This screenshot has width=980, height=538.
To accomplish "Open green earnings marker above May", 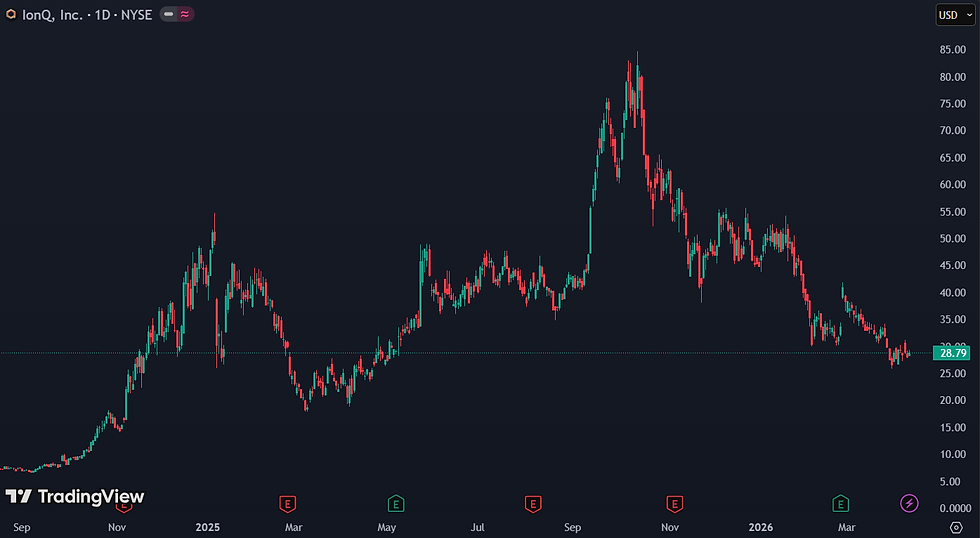I will (x=396, y=503).
